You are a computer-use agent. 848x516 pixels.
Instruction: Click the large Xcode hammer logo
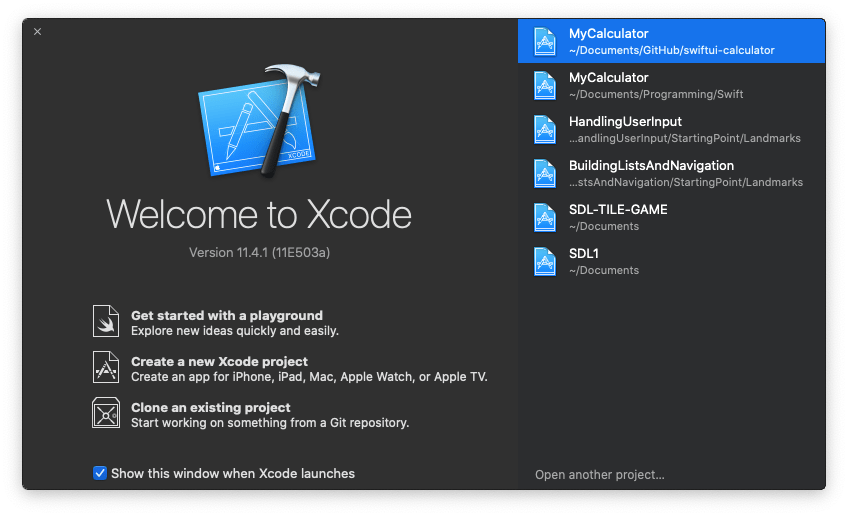pos(260,122)
